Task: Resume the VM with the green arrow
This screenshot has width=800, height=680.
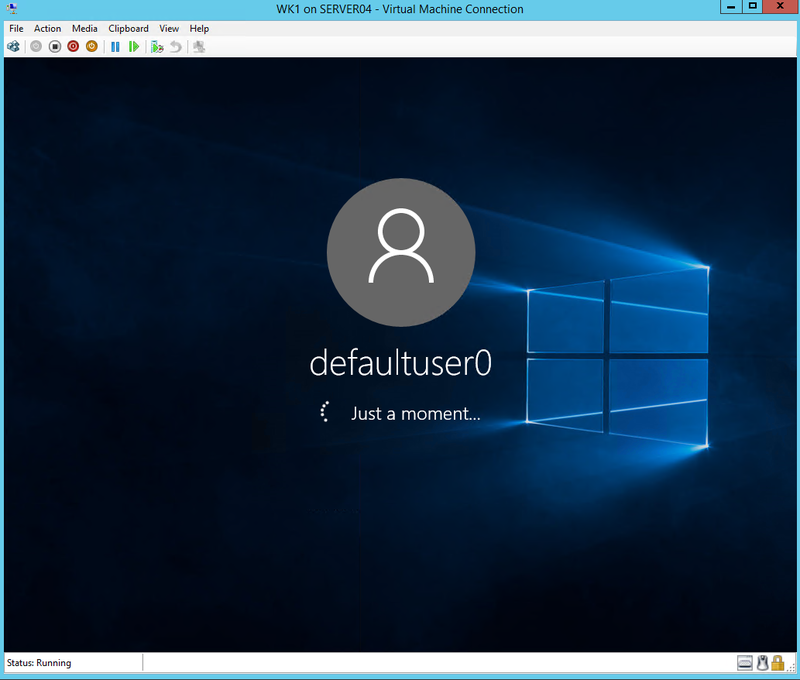Action: [135, 46]
